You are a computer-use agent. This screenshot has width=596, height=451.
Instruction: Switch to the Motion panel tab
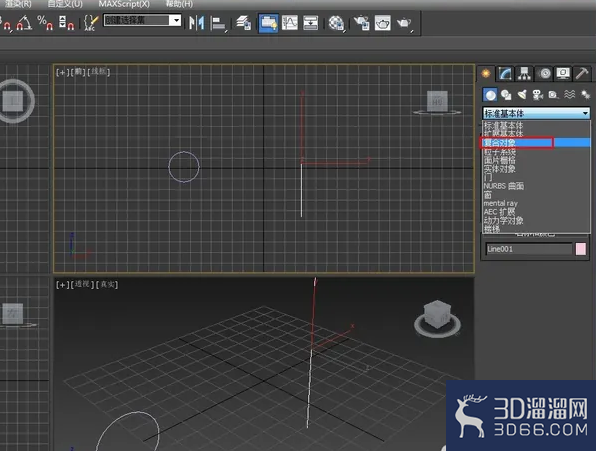point(544,73)
